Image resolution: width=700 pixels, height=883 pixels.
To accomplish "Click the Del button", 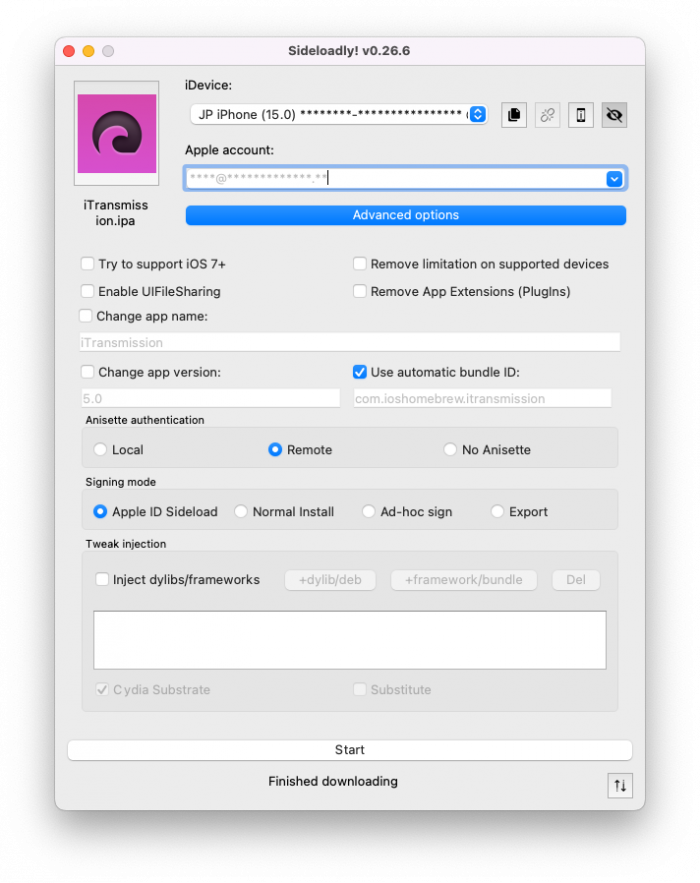I will pos(576,580).
